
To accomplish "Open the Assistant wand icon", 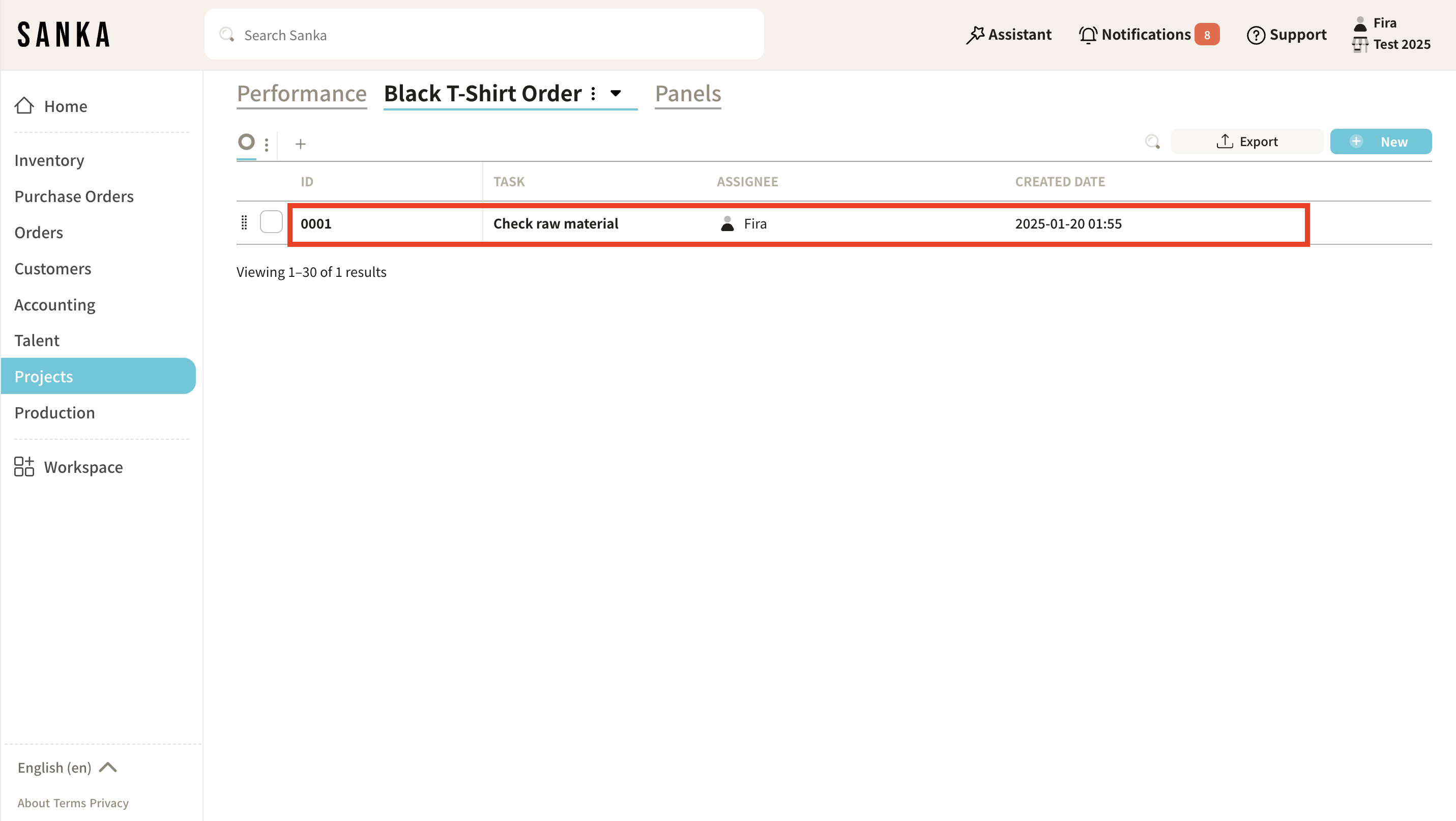I will (974, 35).
